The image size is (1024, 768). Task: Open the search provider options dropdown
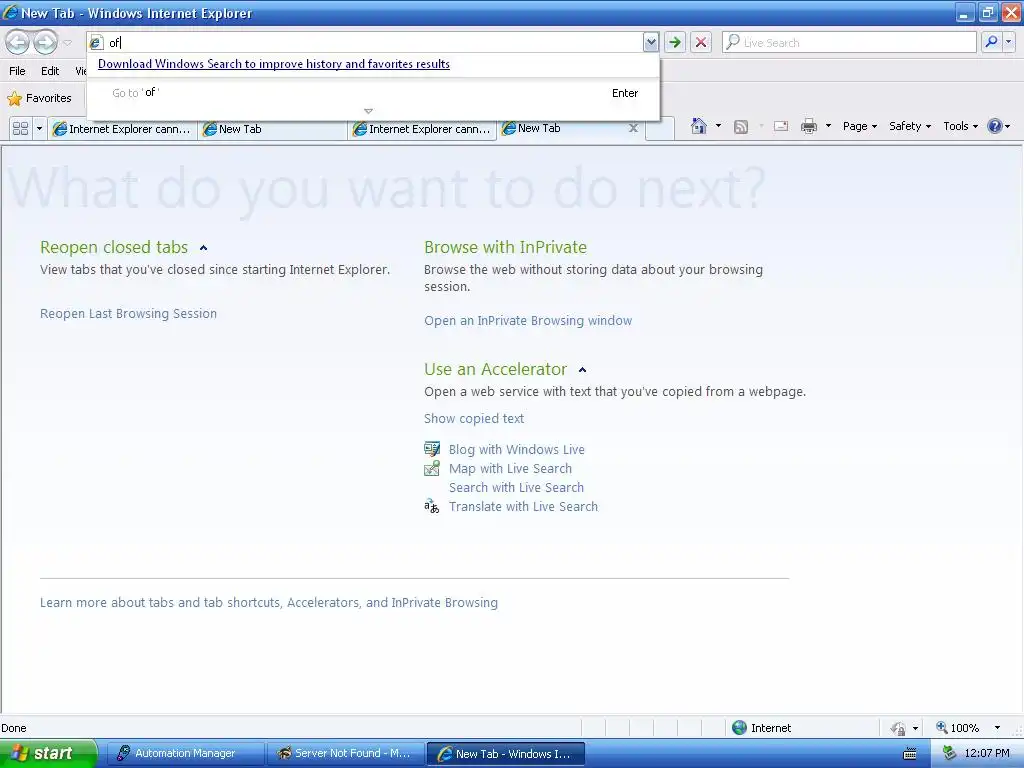(x=1008, y=42)
